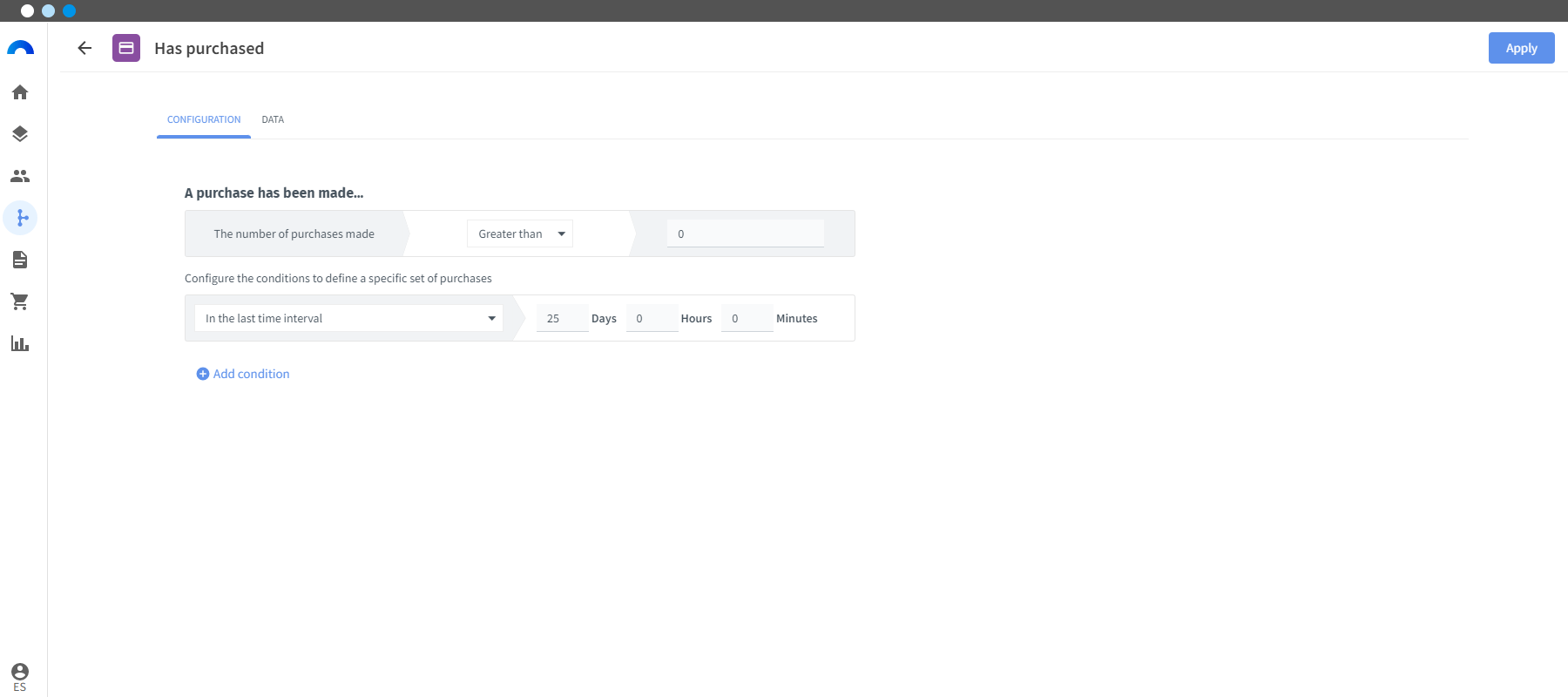Screen dimensions: 1568x697
Task: Select the CONFIGURATION tab
Action: click(204, 119)
